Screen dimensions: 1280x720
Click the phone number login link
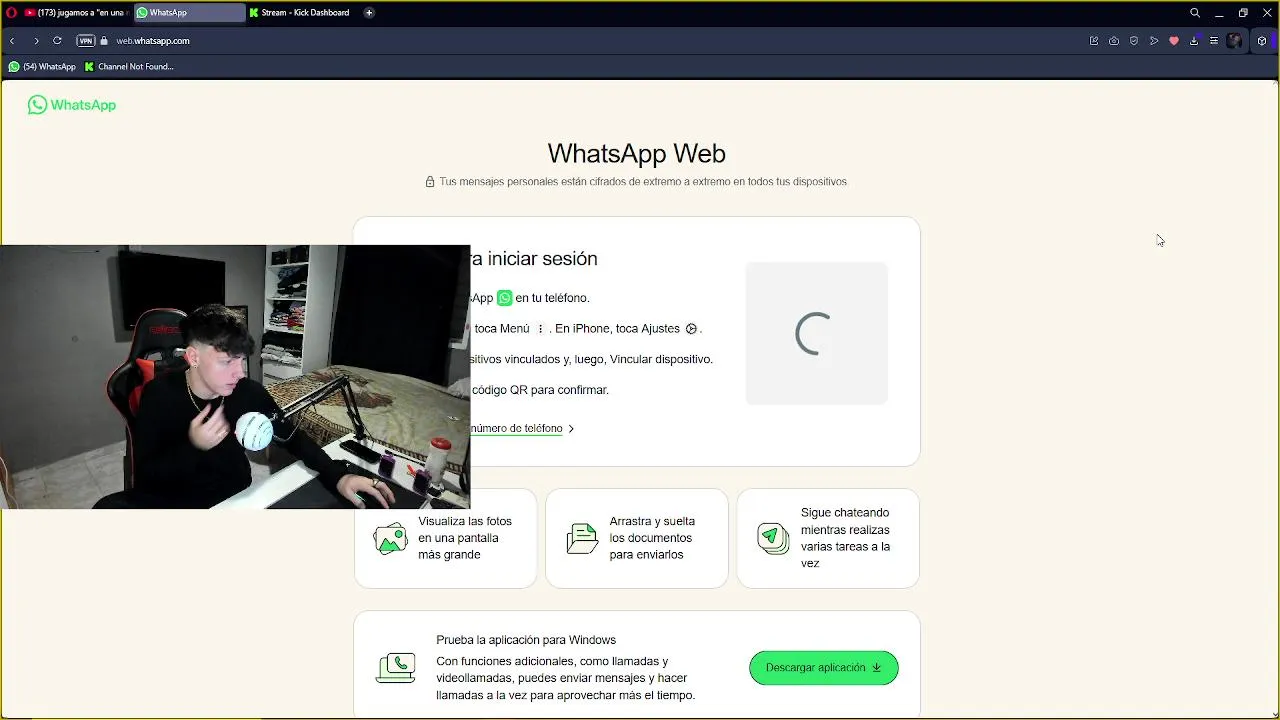coord(516,428)
